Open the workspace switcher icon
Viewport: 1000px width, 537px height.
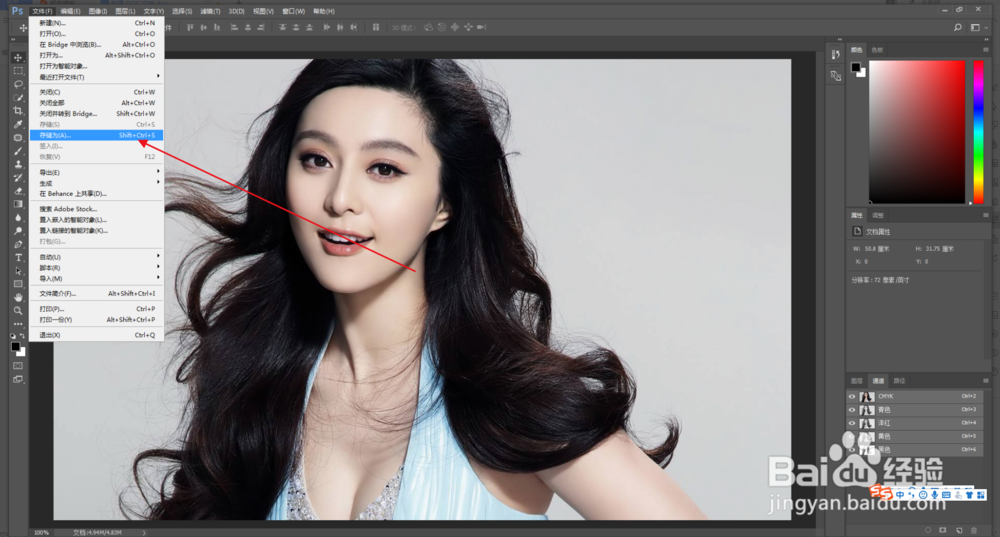pyautogui.click(x=975, y=27)
